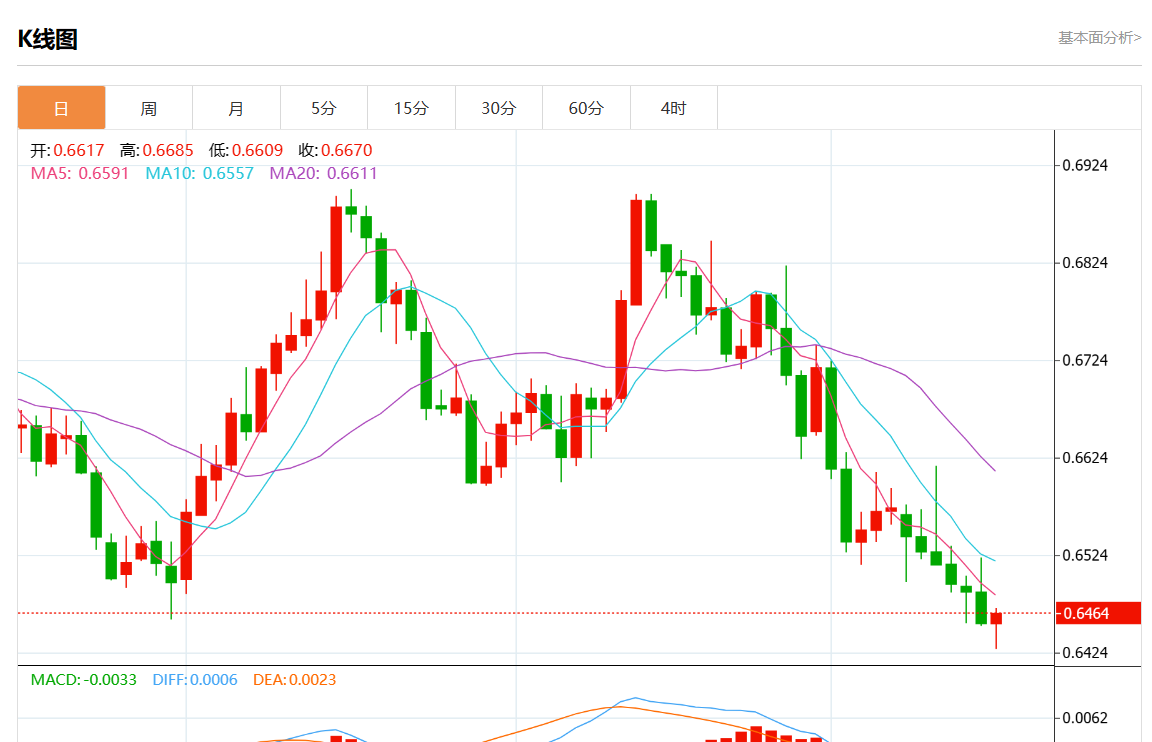The height and width of the screenshot is (742, 1152).
Task: Click the 0.0062 MACD axis label
Action: point(1085,718)
